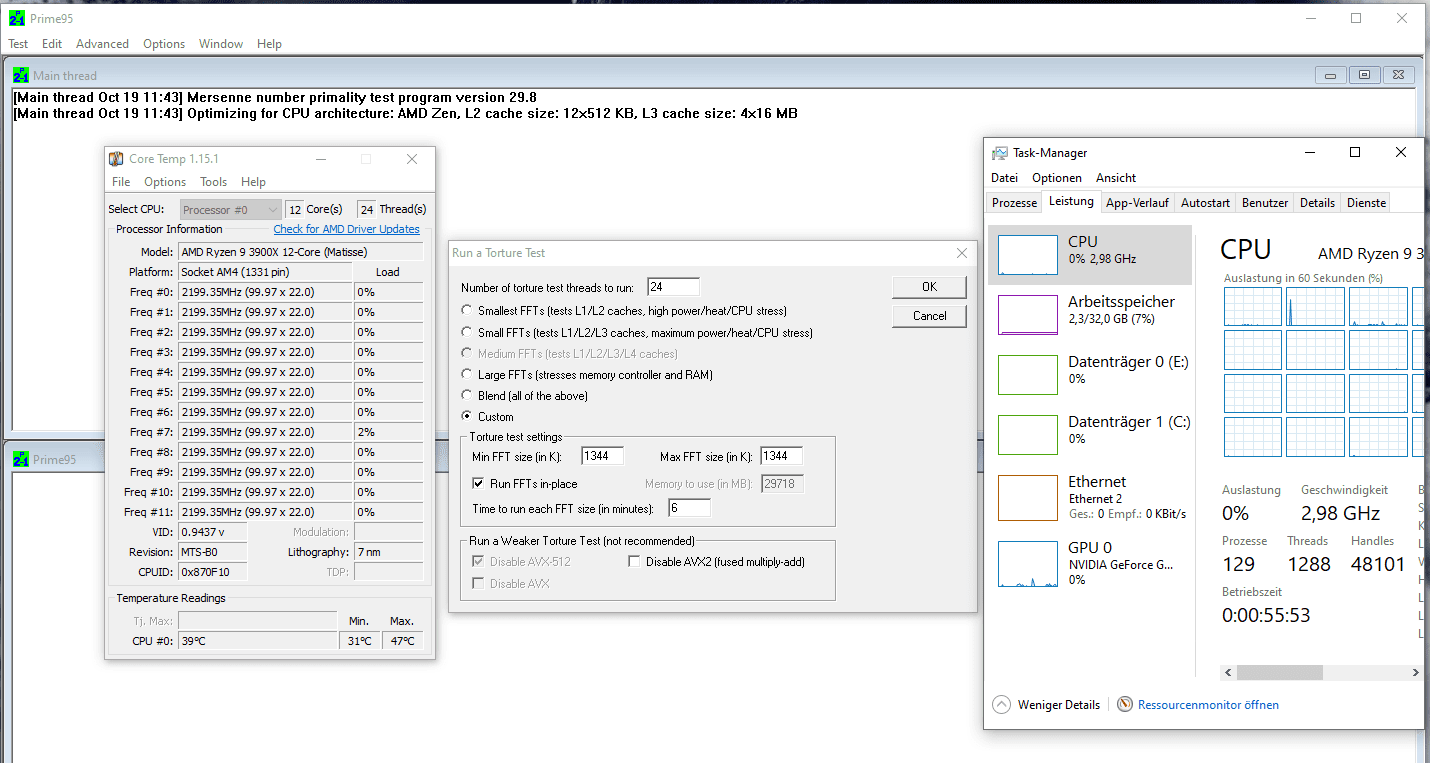1430x763 pixels.
Task: Click the Betriebszeit value 0:00:55:53
Action: click(1266, 615)
